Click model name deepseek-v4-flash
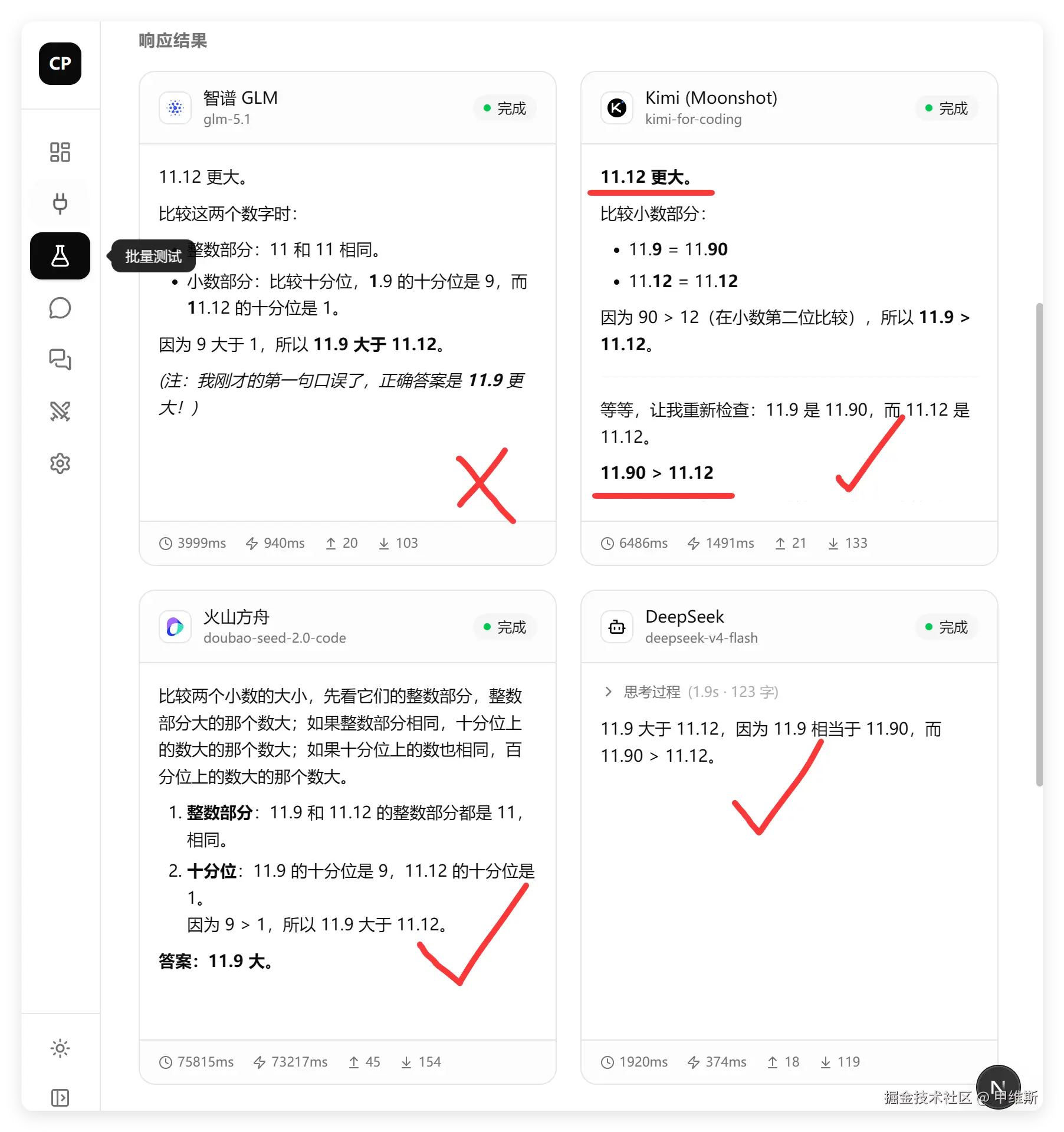The width and height of the screenshot is (1064, 1132). (x=701, y=638)
